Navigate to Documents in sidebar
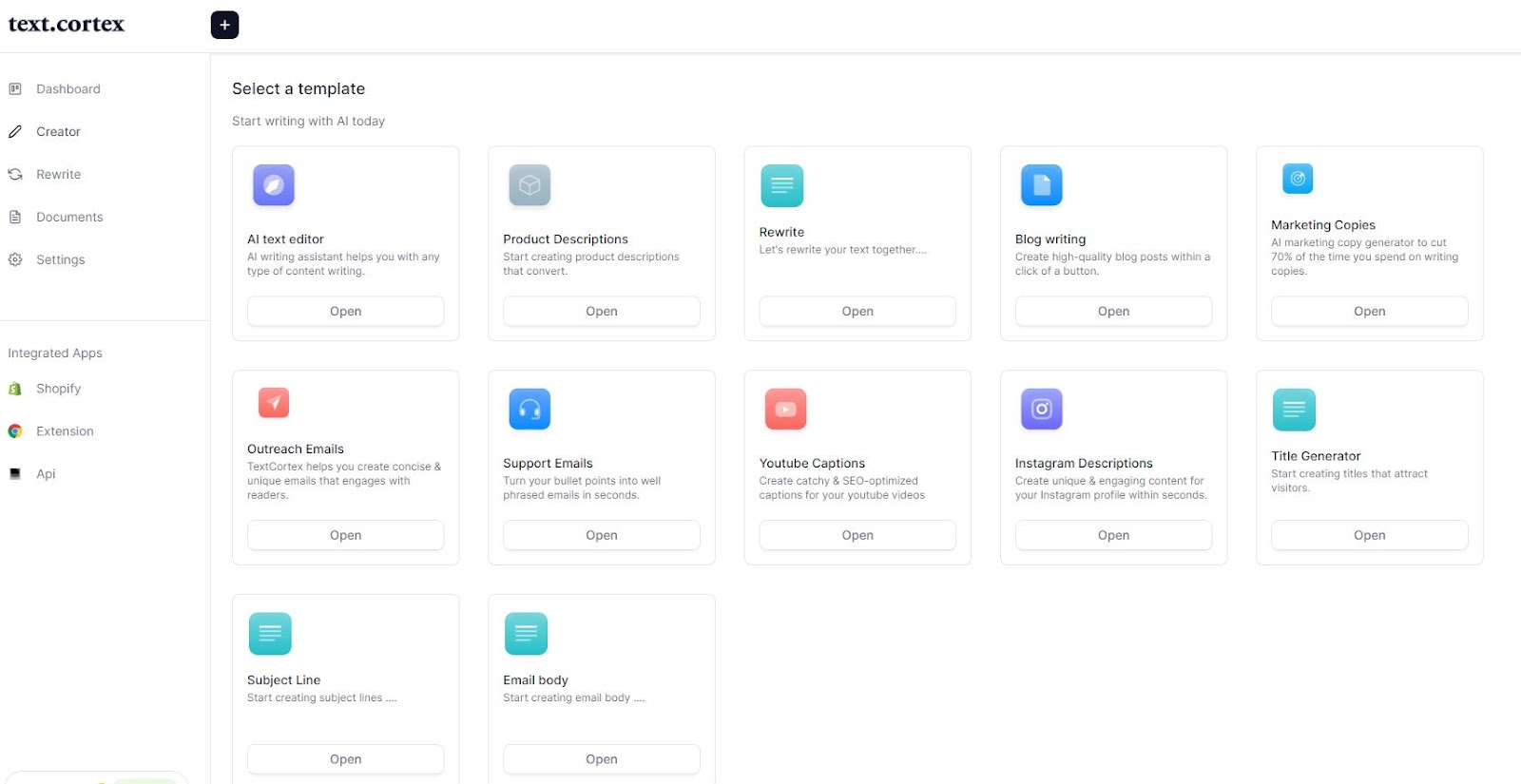This screenshot has width=1521, height=784. click(x=69, y=218)
